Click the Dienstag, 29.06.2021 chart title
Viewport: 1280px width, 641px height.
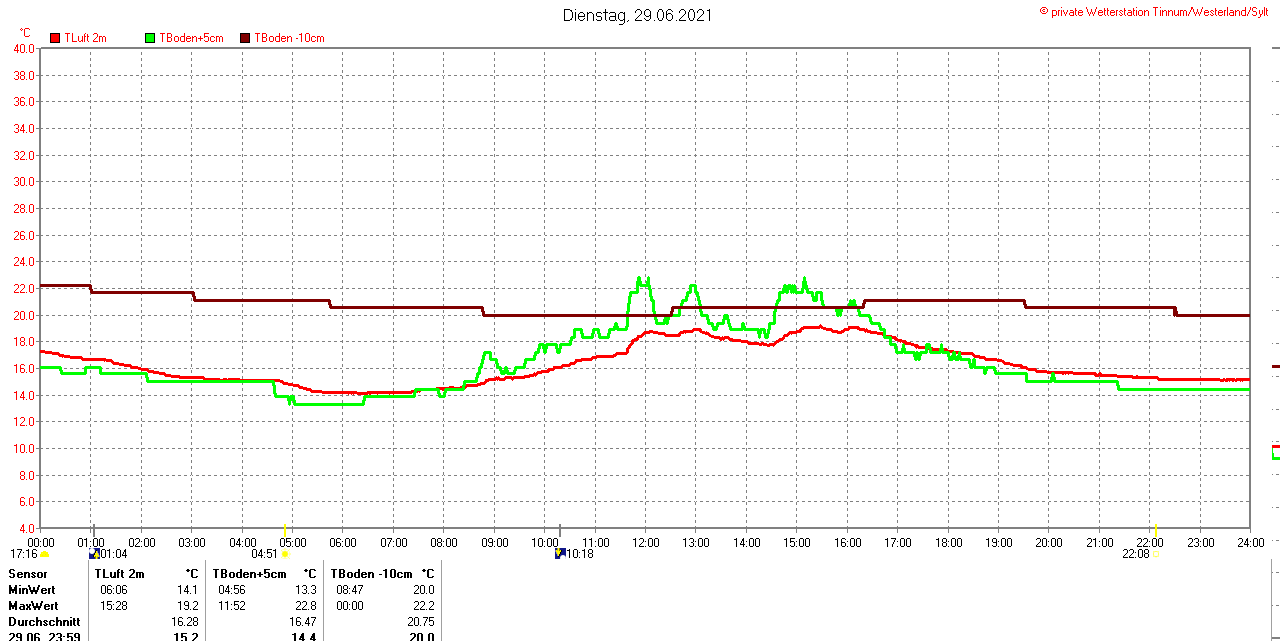coord(638,15)
